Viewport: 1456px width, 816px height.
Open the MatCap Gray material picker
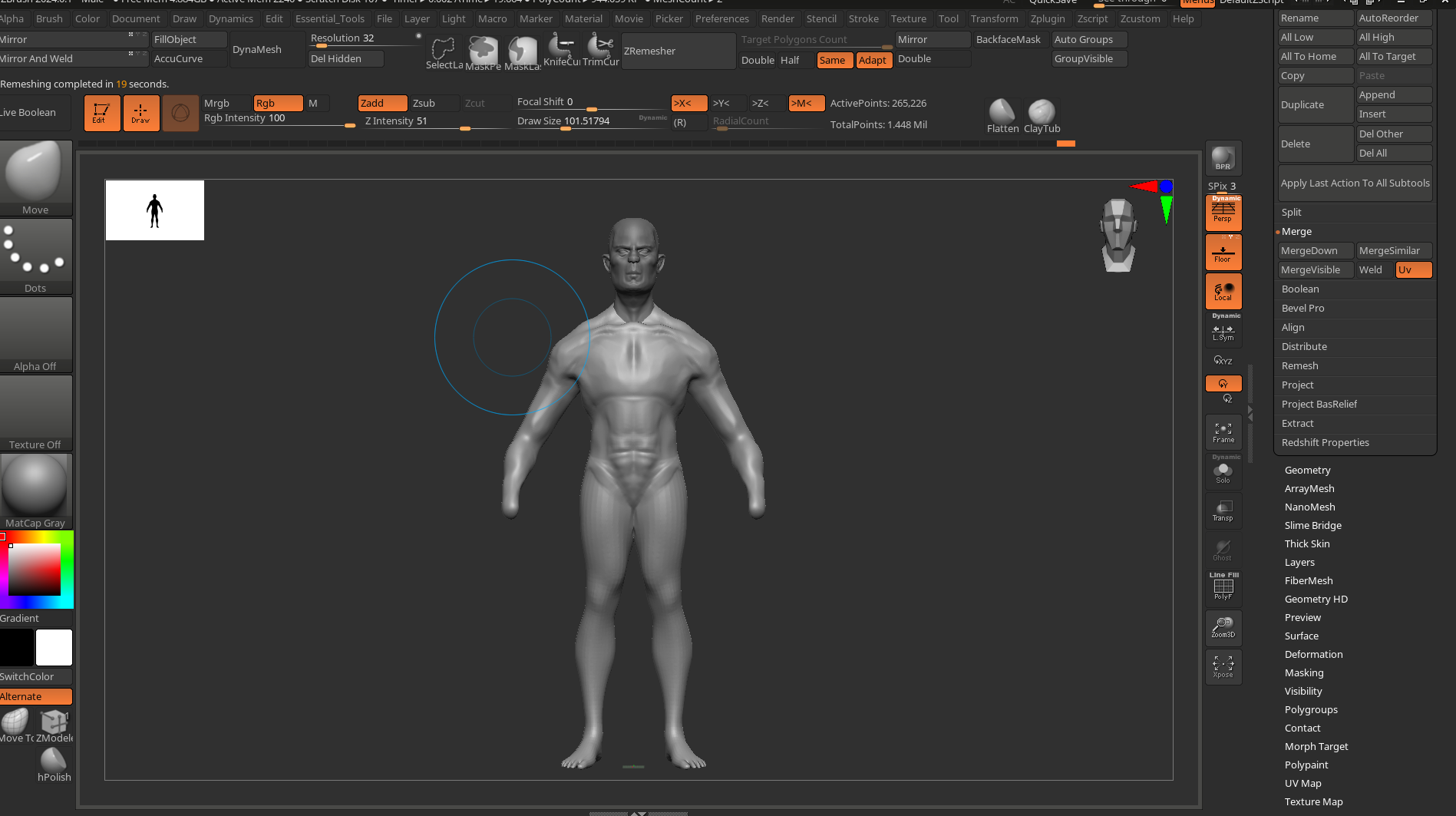tap(35, 491)
